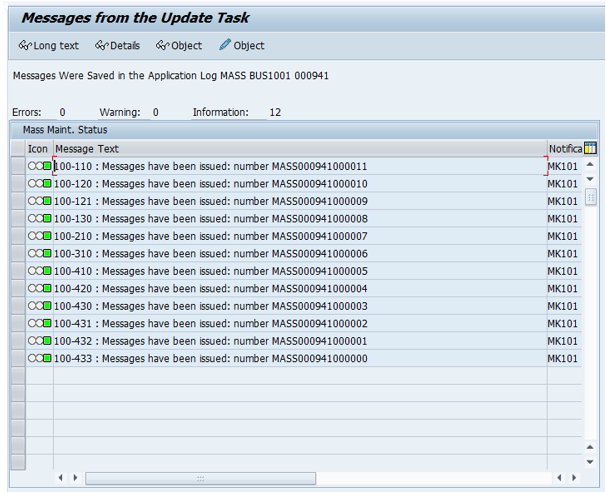Click bottom page-down arrow of vertical scrollbar
606x492 pixels.
click(x=590, y=461)
